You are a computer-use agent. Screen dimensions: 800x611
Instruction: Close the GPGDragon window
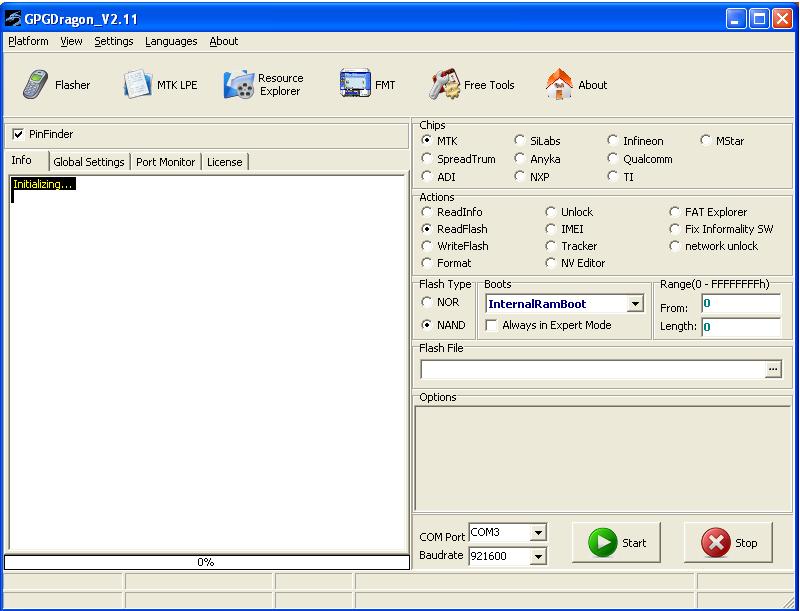pyautogui.click(x=782, y=19)
